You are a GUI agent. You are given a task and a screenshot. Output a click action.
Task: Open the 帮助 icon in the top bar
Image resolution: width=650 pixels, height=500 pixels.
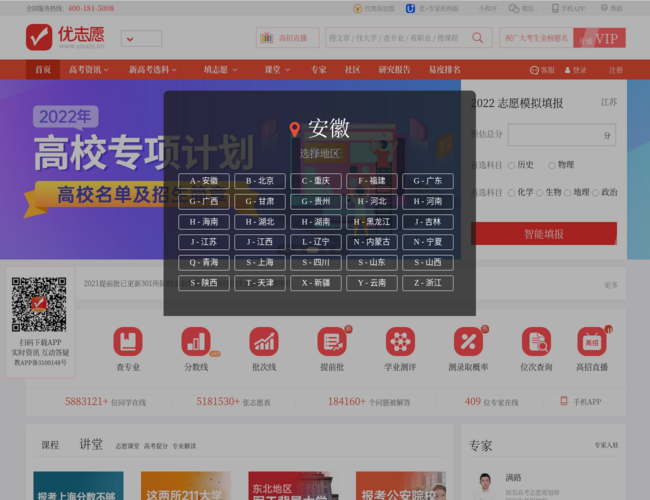click(x=604, y=8)
